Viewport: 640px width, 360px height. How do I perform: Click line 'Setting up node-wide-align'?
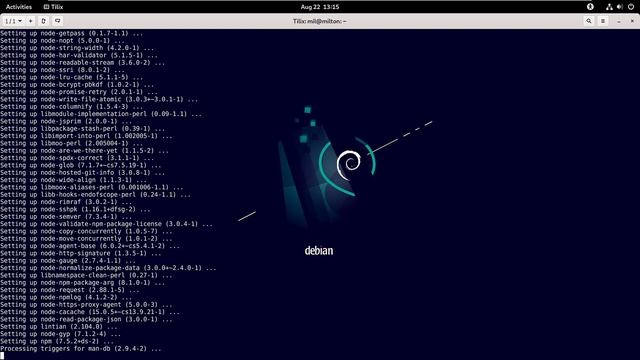point(73,180)
